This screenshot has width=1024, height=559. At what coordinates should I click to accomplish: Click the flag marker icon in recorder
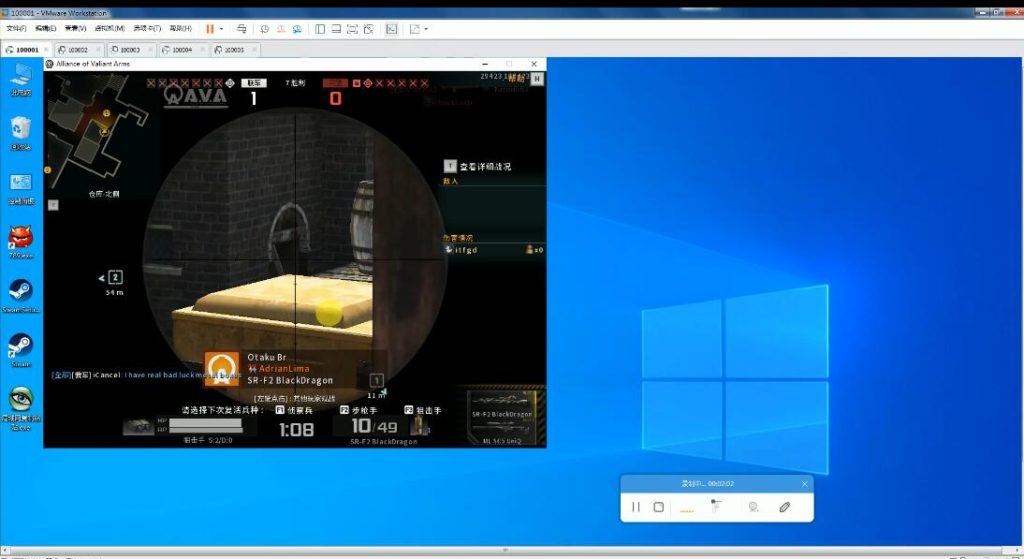tap(716, 506)
